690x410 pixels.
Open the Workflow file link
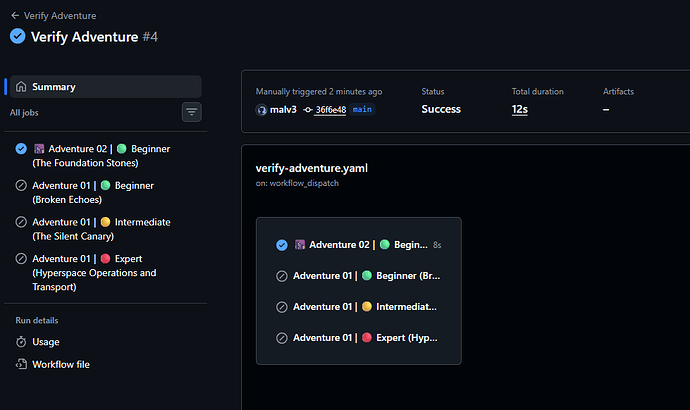click(x=61, y=364)
